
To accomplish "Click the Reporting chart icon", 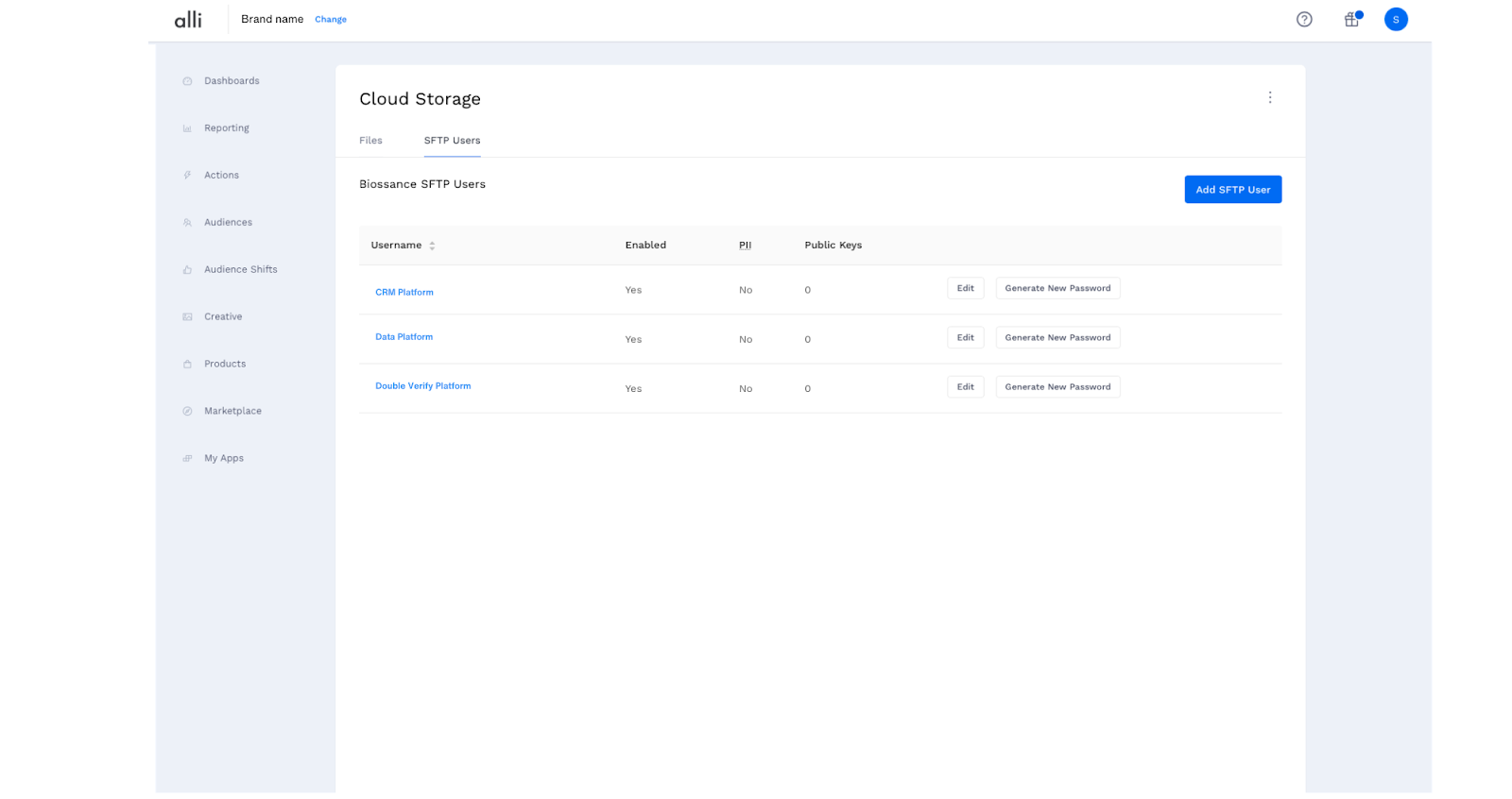I will (x=187, y=128).
